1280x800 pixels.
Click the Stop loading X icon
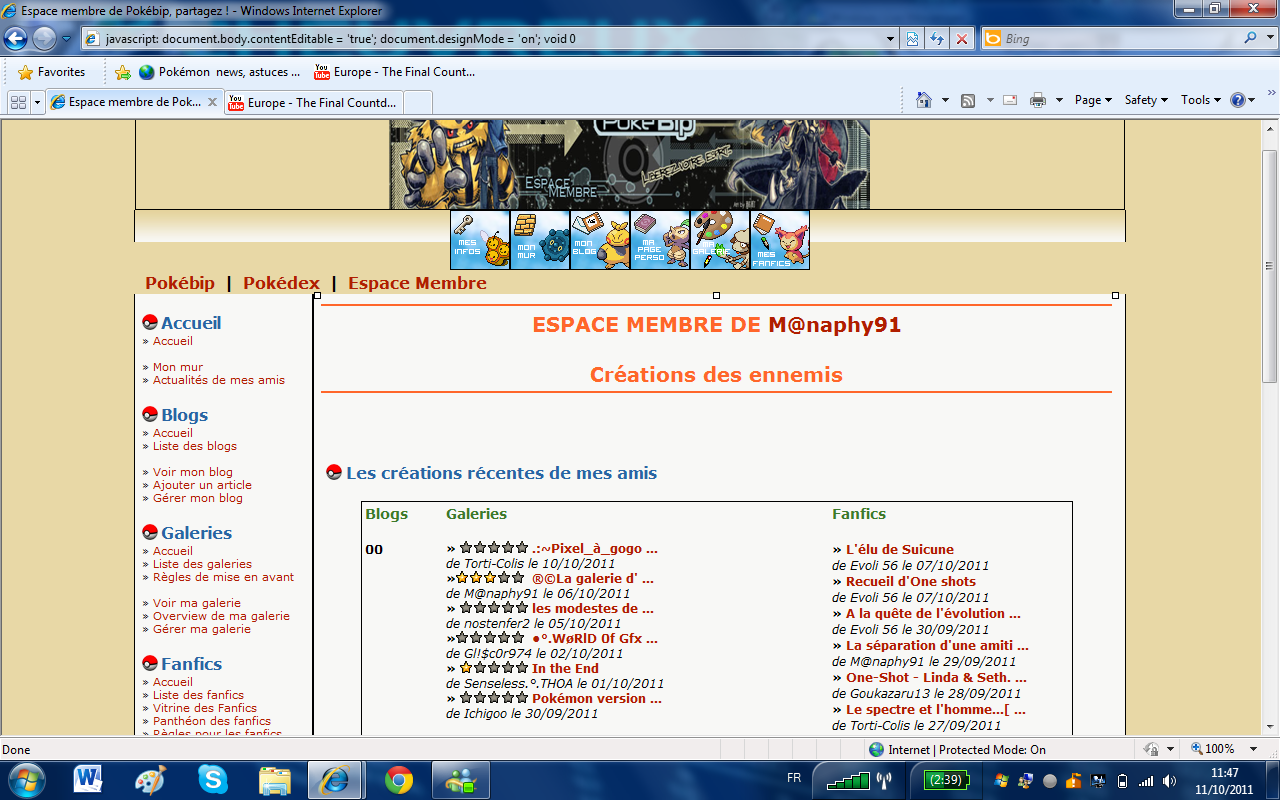(962, 39)
